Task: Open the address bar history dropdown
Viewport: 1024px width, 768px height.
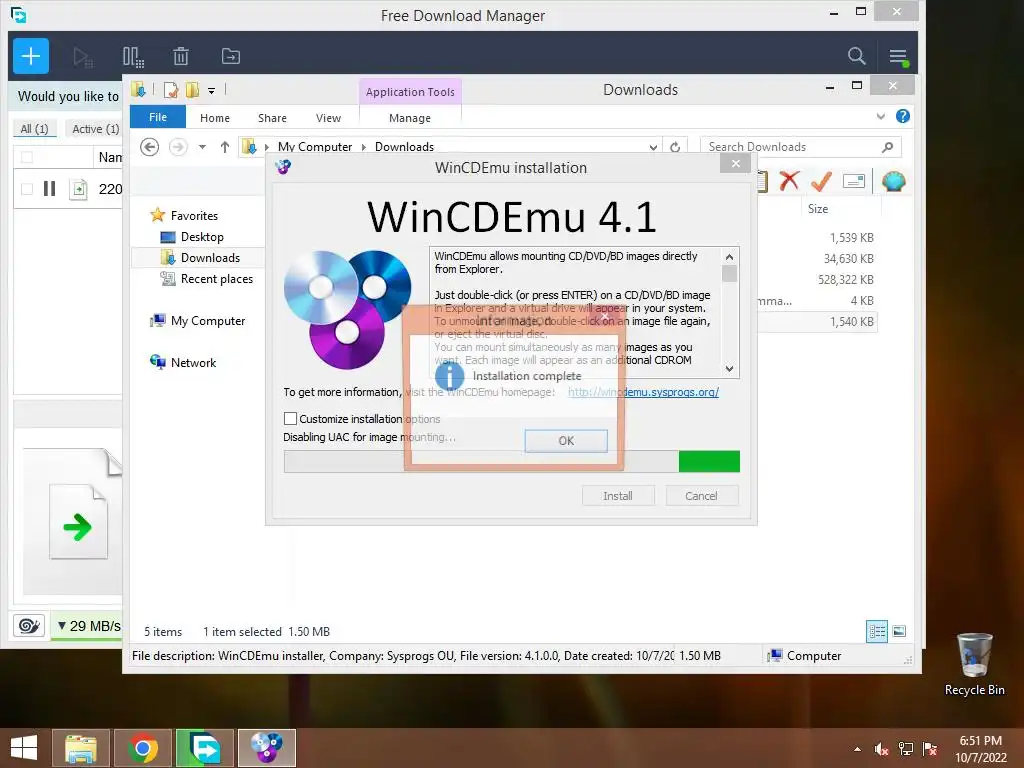Action: 653,148
